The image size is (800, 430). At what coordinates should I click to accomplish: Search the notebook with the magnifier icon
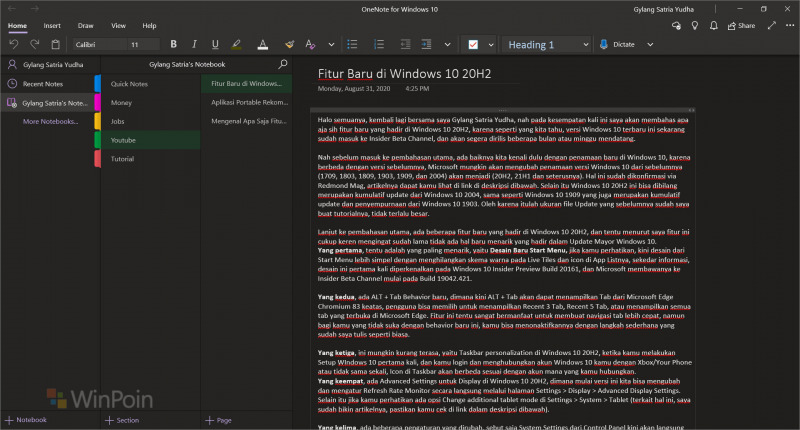point(283,64)
